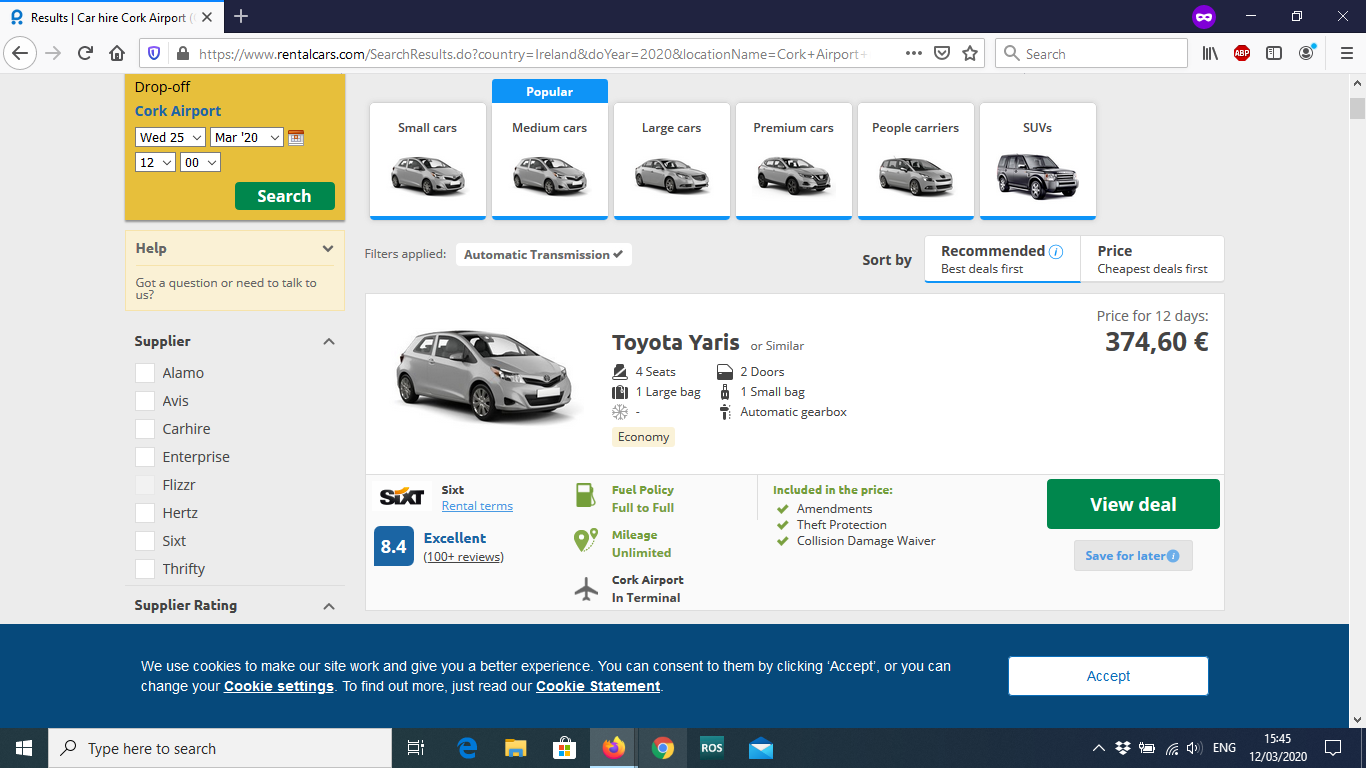Show hidden system tray icons

[1098, 748]
